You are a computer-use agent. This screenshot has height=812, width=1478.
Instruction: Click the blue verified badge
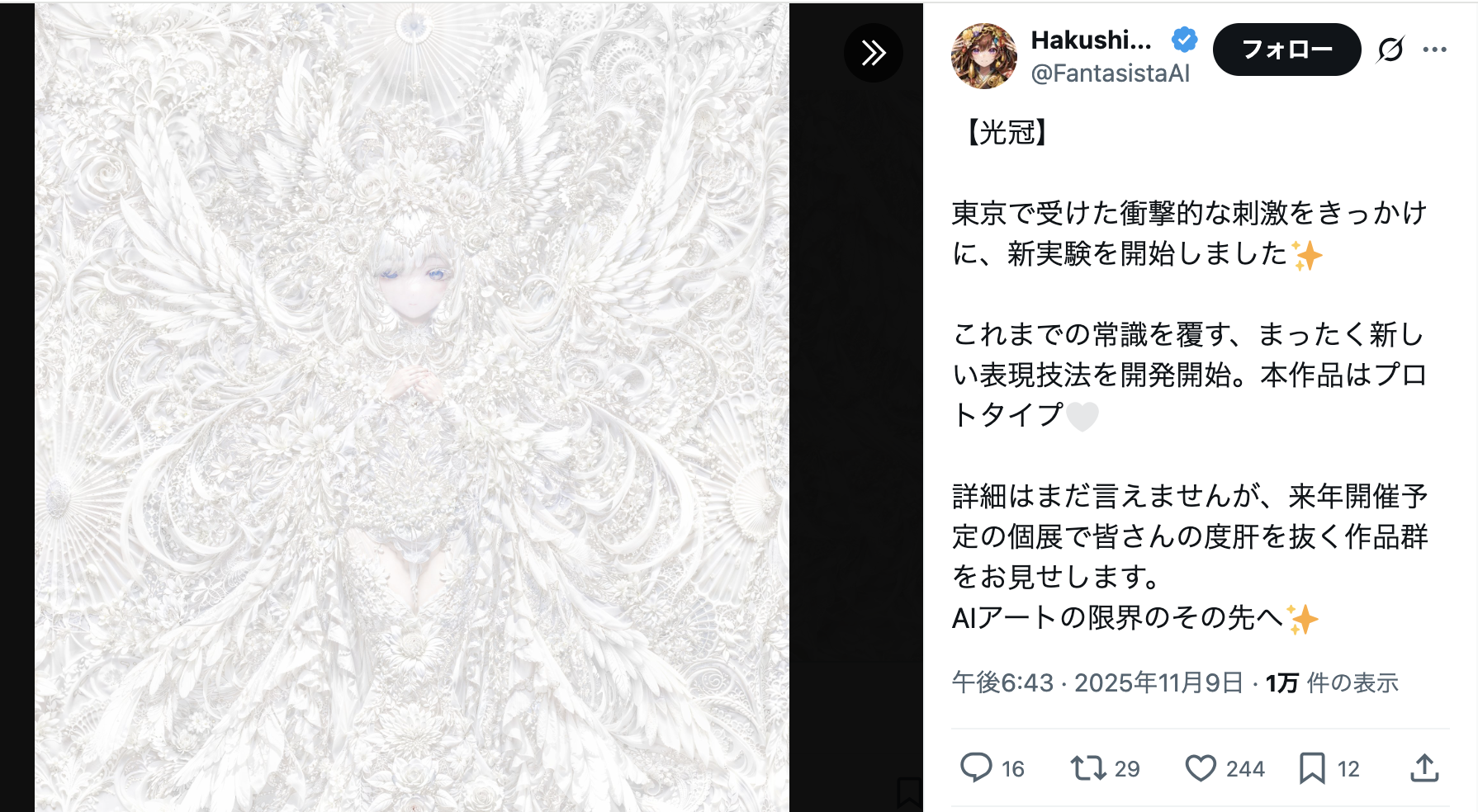1185,39
